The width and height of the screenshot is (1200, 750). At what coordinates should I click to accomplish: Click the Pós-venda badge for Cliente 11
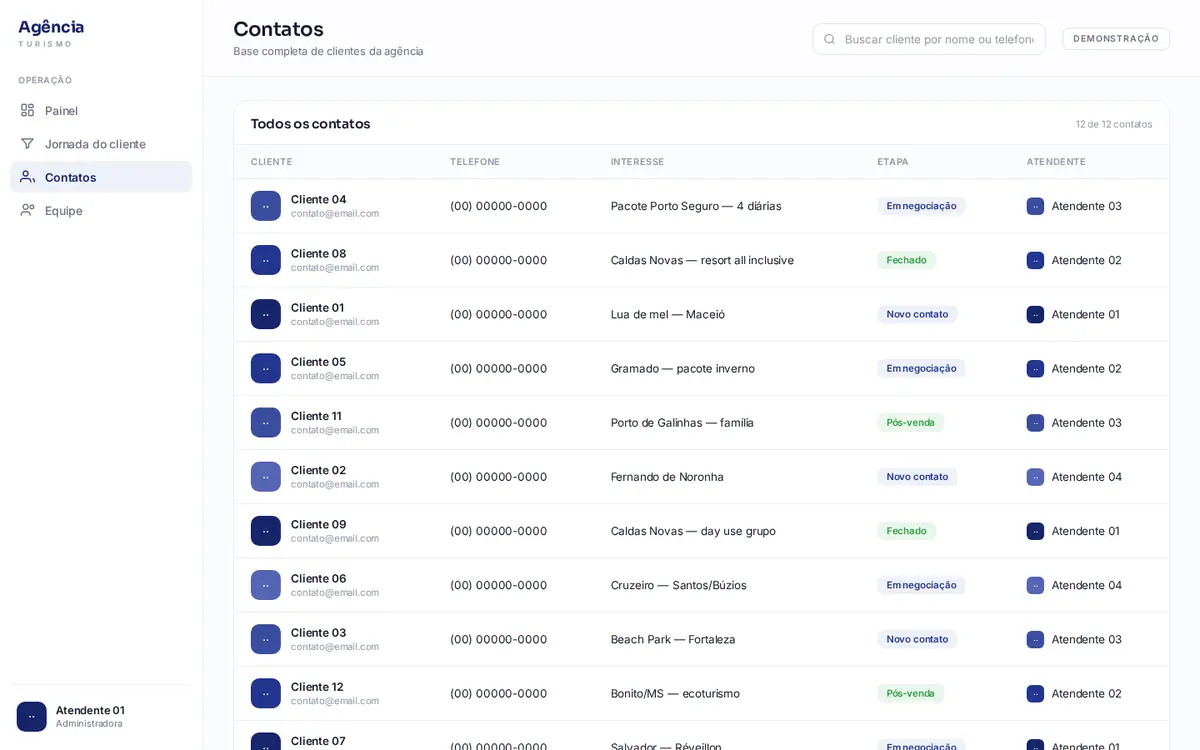[910, 422]
